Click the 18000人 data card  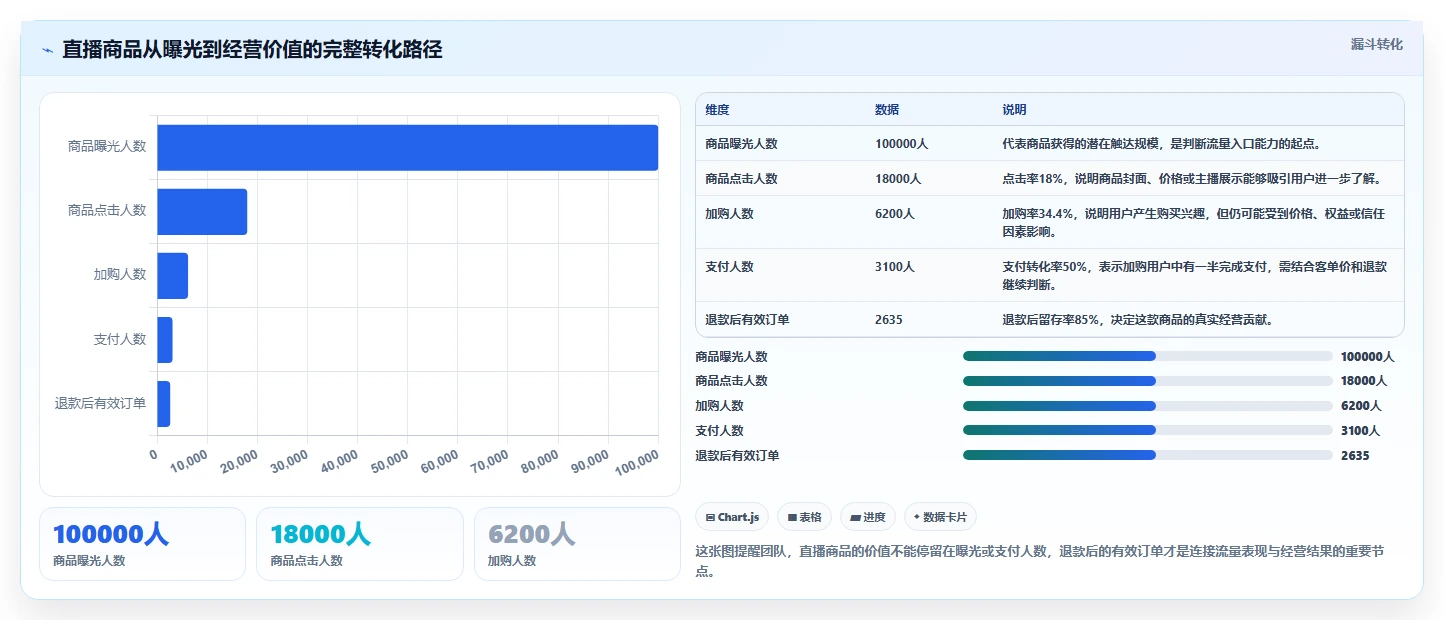pyautogui.click(x=360, y=544)
